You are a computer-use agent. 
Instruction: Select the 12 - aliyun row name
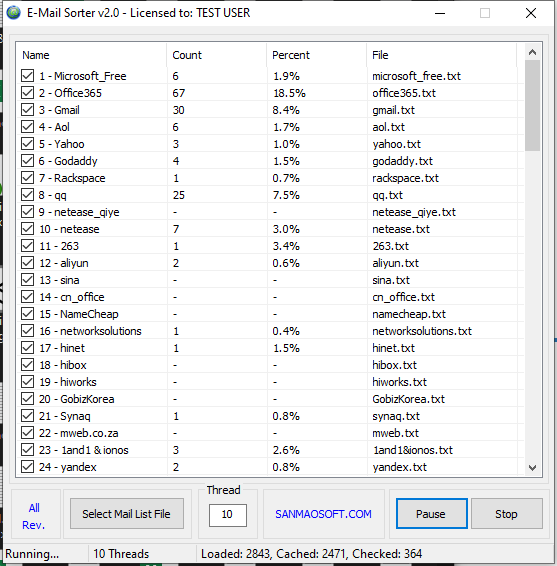[x=64, y=263]
